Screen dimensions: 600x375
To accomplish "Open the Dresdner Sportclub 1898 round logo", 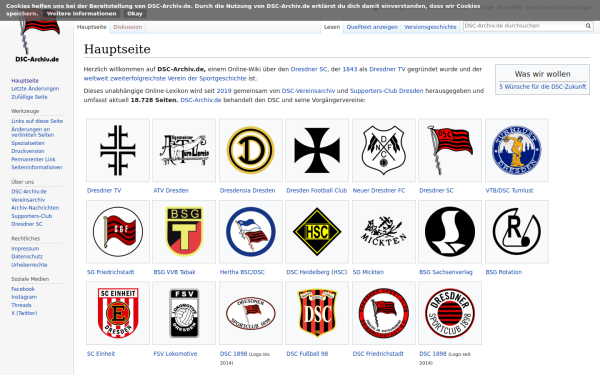I will coord(450,313).
